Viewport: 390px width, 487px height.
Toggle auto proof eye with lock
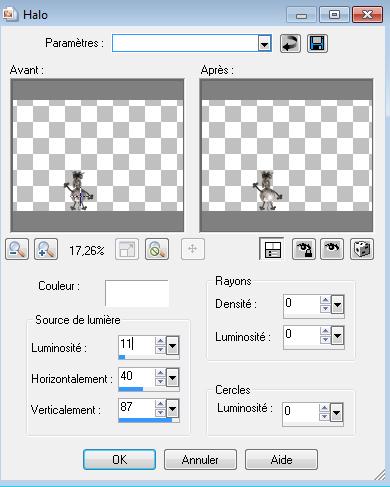[304, 249]
